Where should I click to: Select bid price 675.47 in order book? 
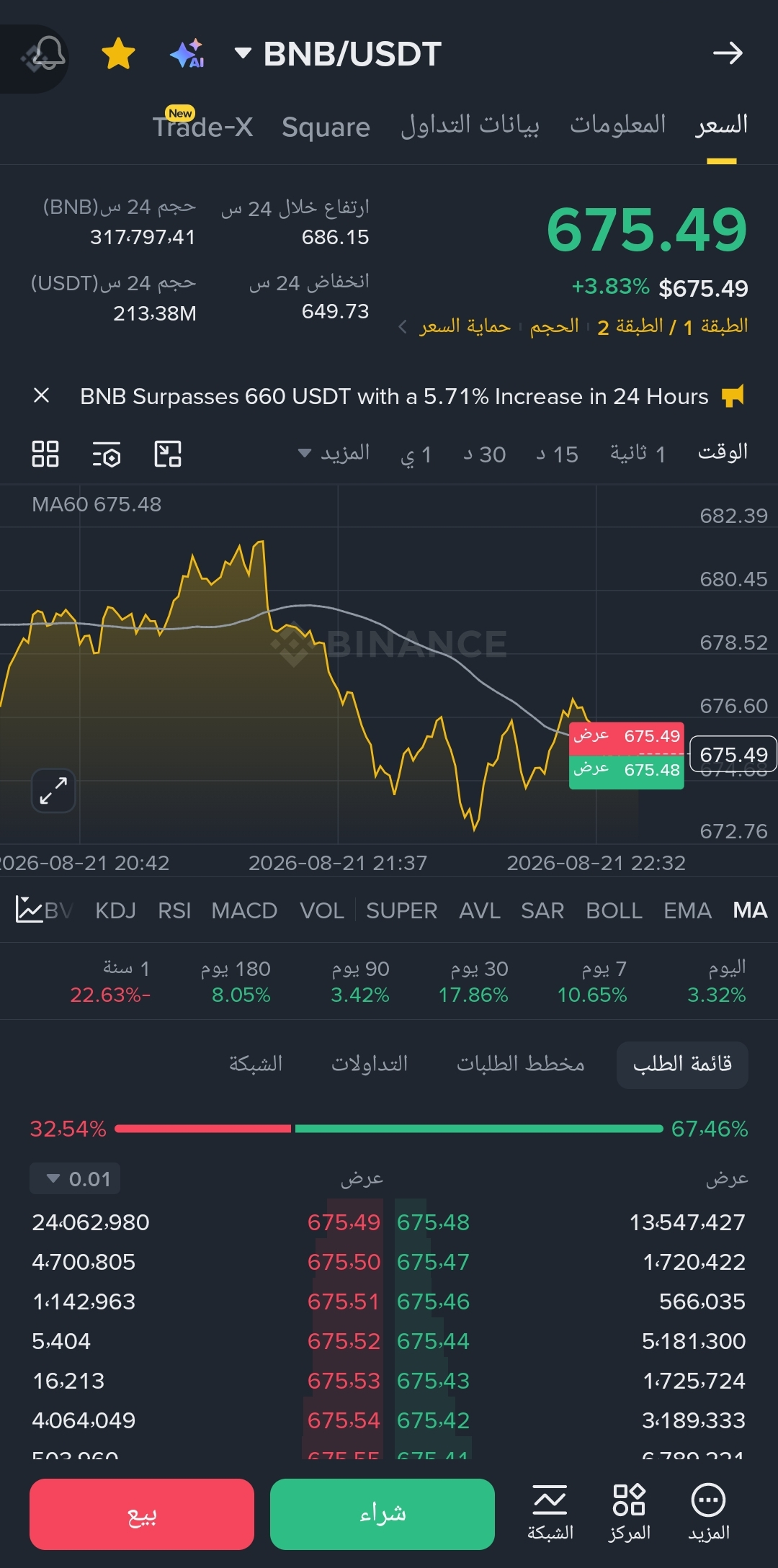tap(433, 1262)
